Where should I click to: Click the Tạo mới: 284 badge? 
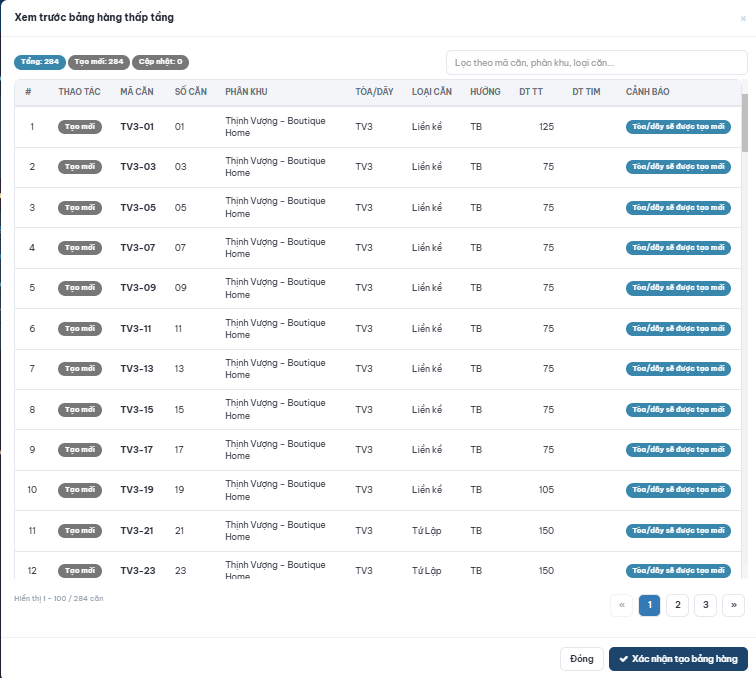point(99,62)
